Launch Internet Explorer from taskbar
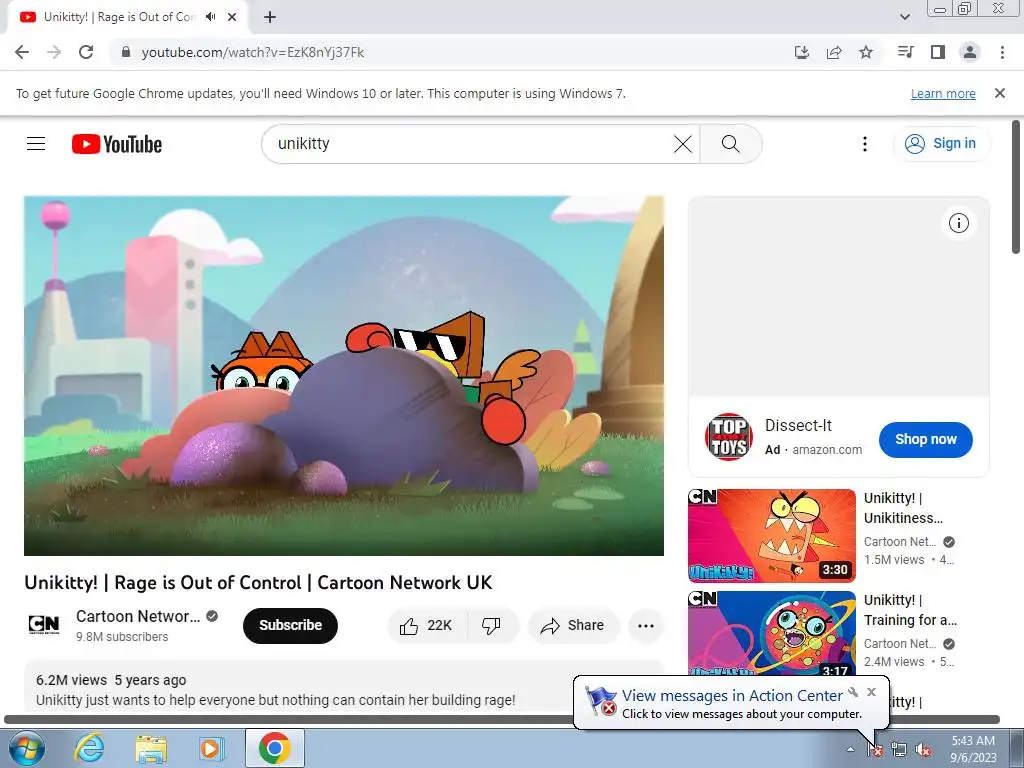Screen dimensions: 1024x768 coord(89,748)
